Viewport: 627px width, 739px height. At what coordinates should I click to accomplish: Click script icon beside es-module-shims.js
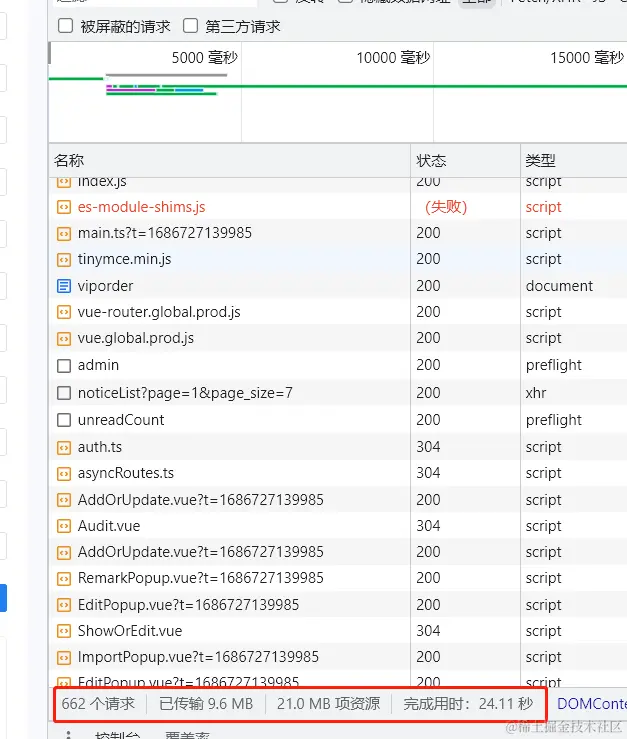(x=64, y=207)
